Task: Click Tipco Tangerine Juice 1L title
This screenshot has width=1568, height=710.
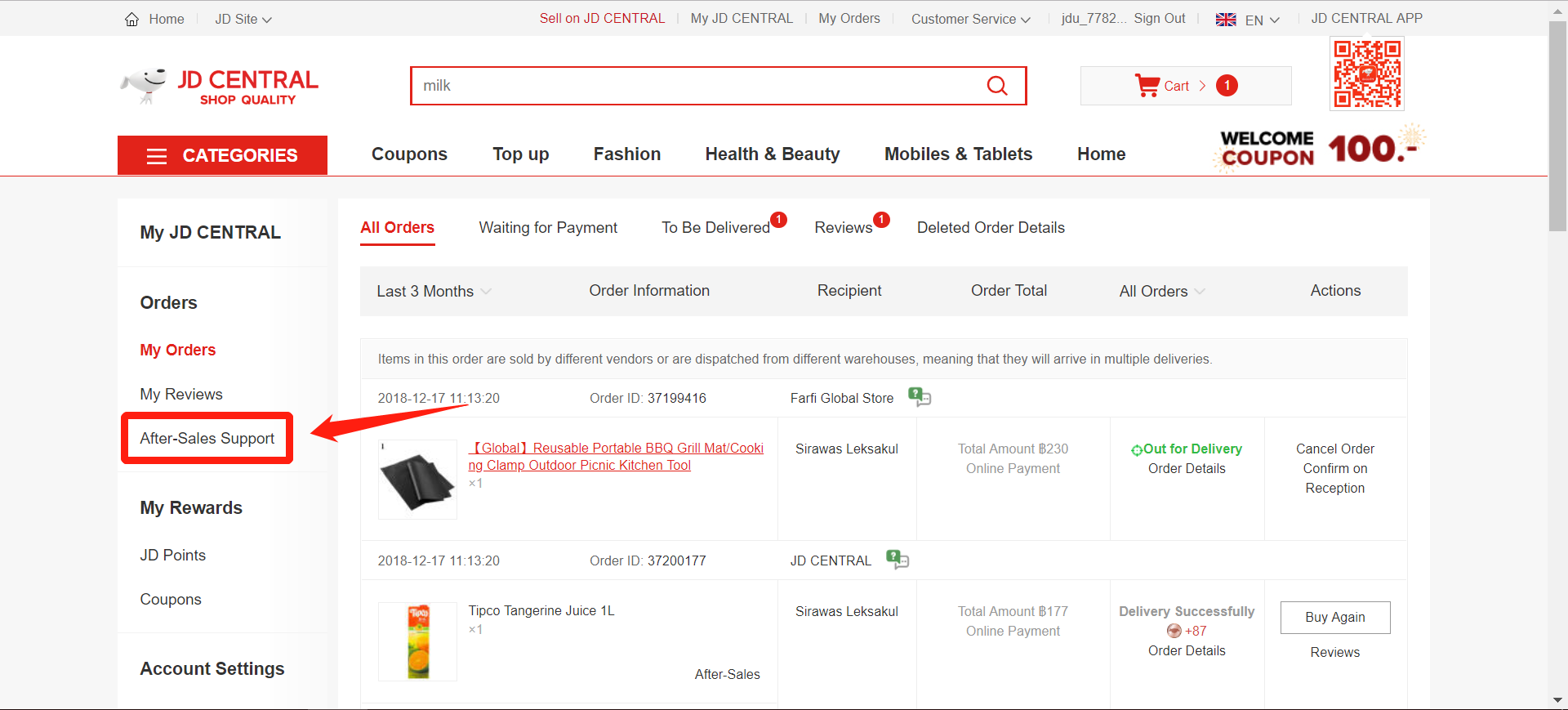Action: point(541,611)
